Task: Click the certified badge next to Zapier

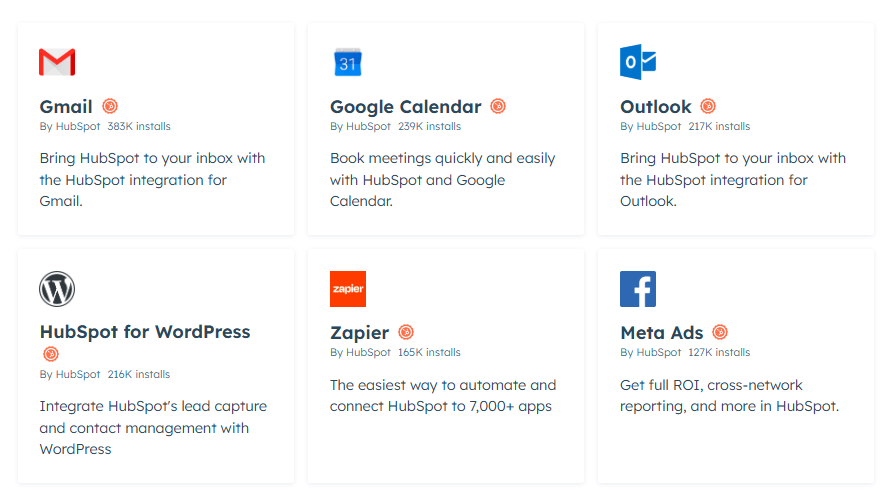Action: click(406, 333)
